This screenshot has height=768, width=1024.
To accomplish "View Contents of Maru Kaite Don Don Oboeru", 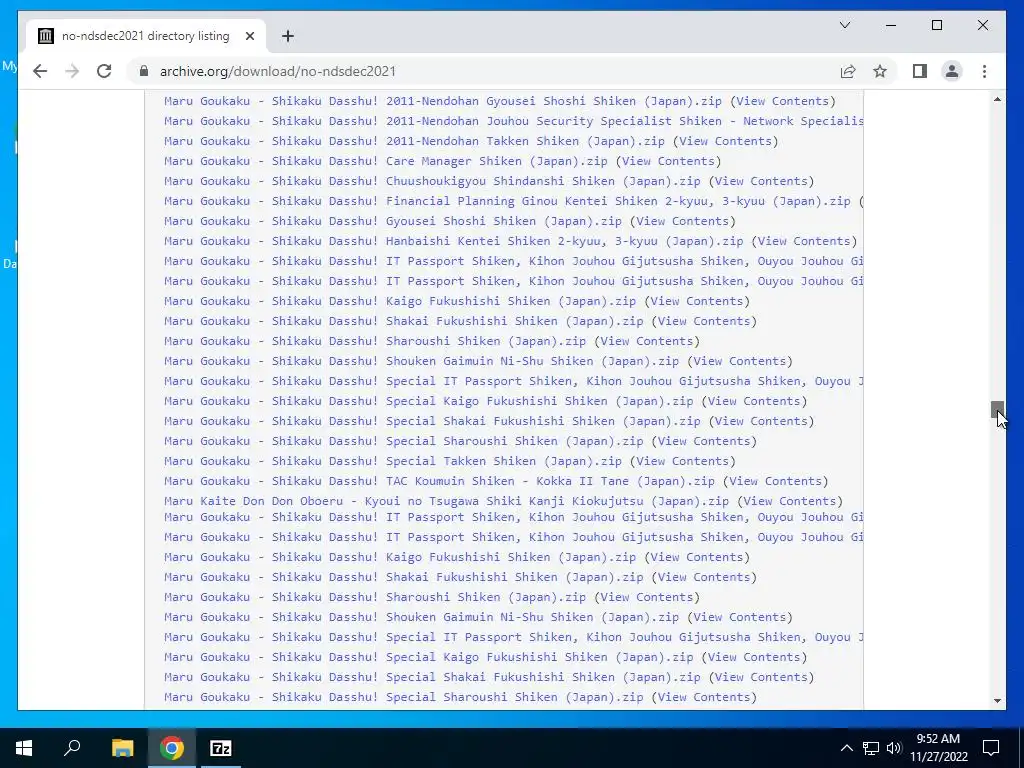I will 790,501.
